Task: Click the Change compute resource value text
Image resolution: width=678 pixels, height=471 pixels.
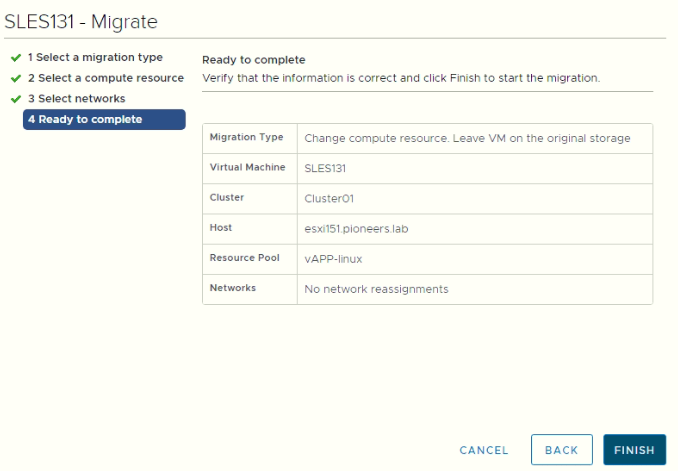Action: pos(467,138)
